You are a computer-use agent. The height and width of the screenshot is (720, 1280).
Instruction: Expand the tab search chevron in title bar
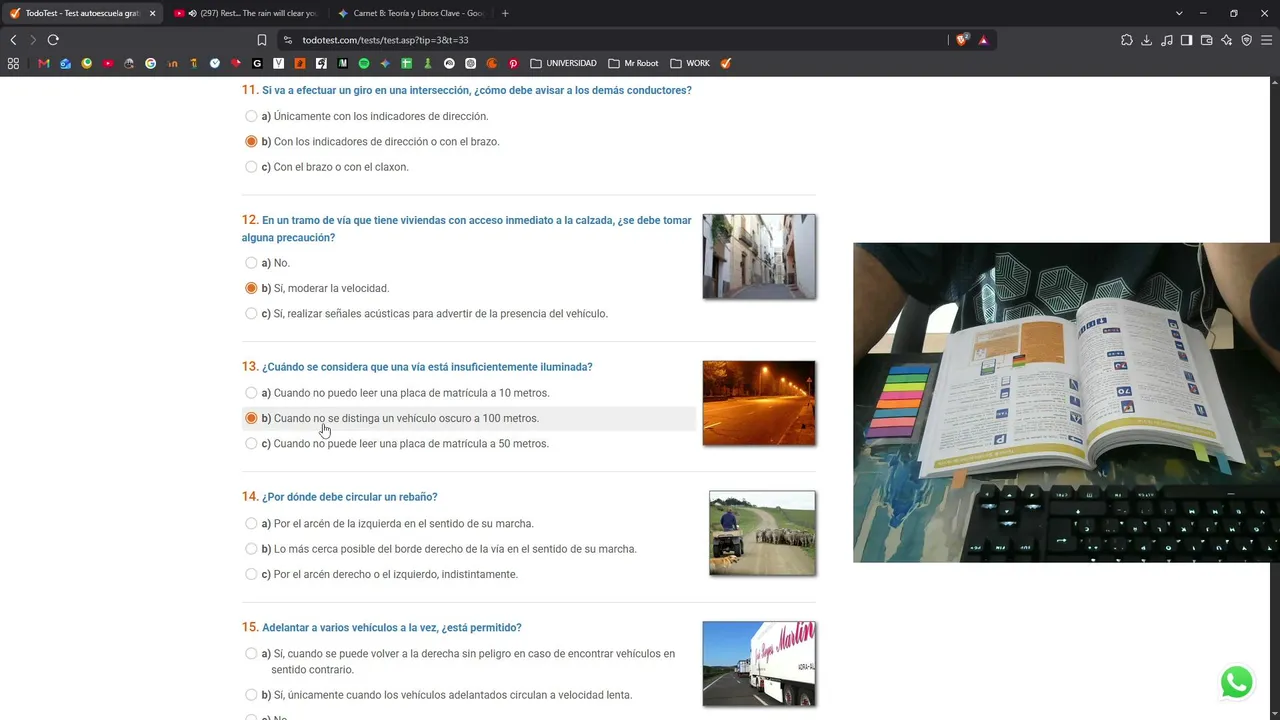point(1179,13)
